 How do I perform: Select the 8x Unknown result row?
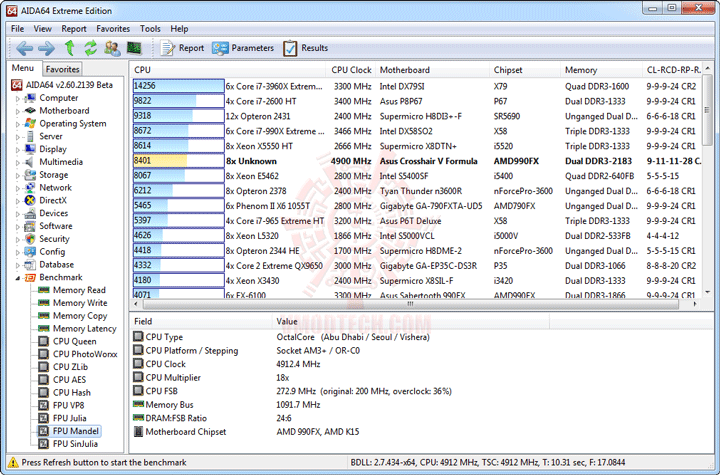coord(417,161)
